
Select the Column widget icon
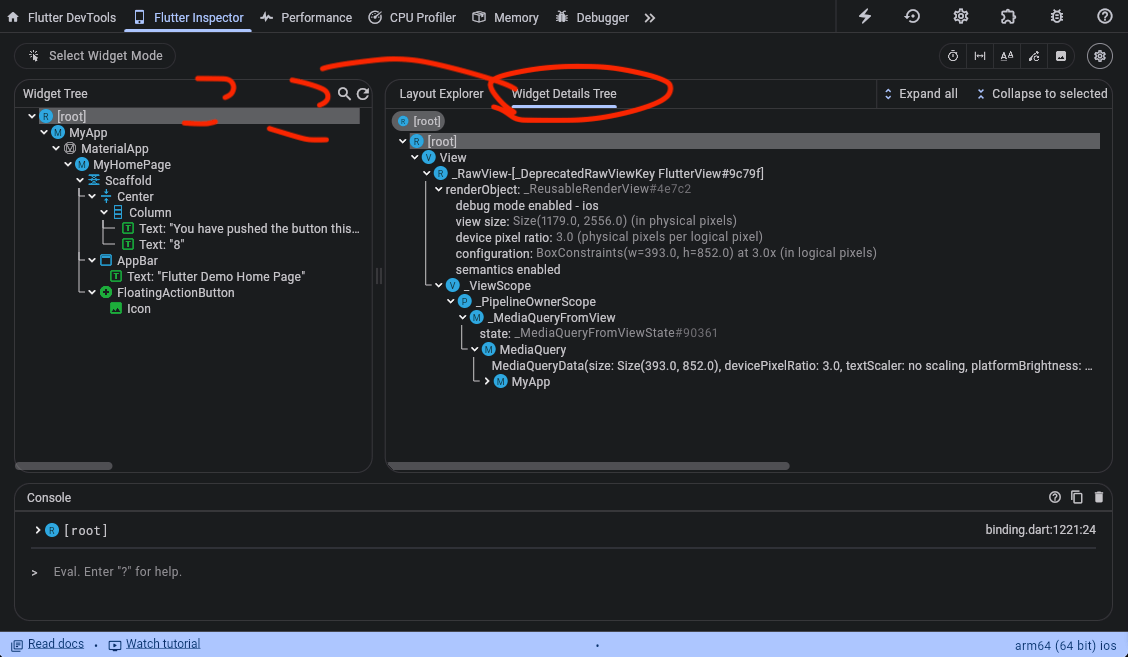click(118, 212)
